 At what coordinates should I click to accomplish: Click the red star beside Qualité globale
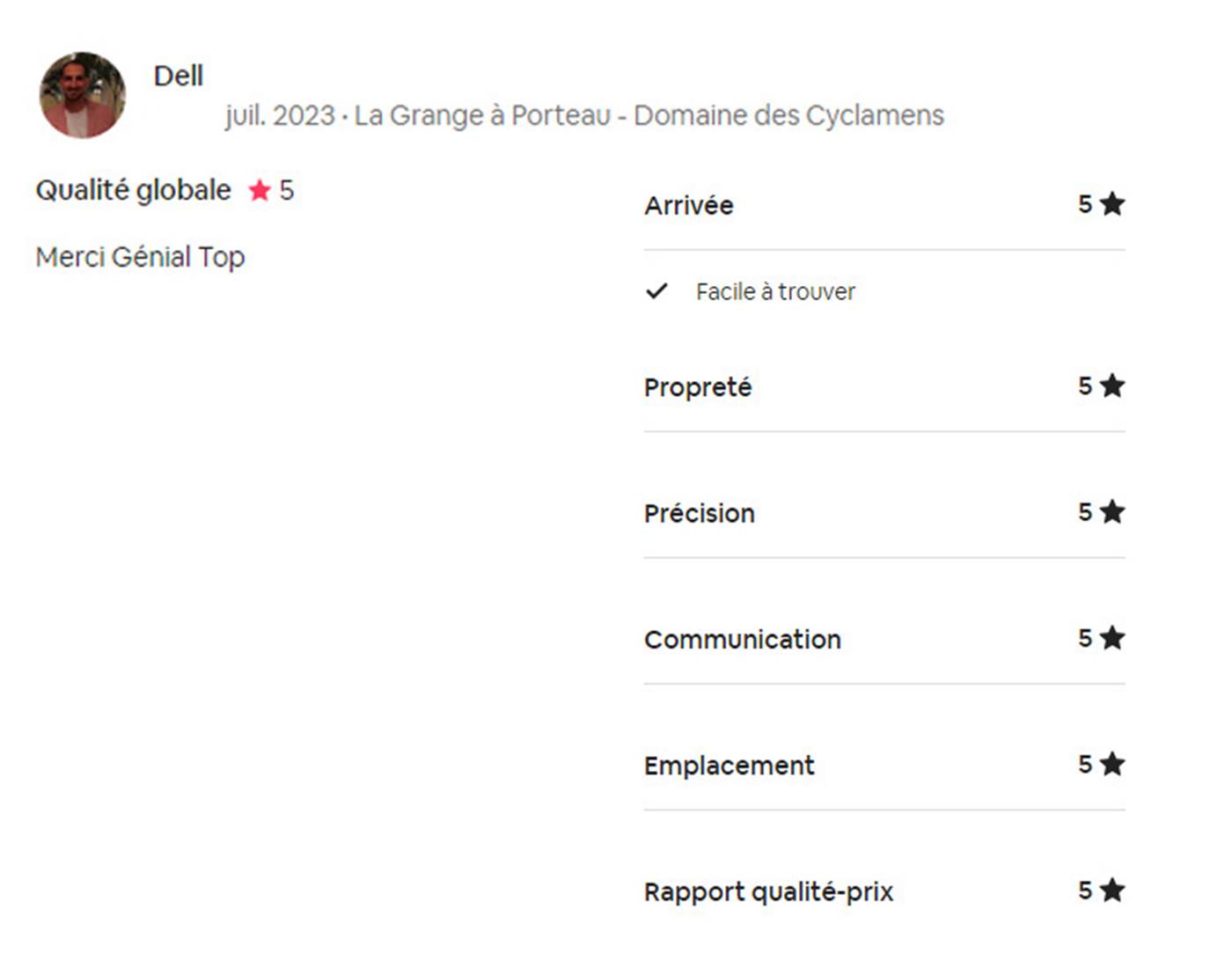[260, 190]
